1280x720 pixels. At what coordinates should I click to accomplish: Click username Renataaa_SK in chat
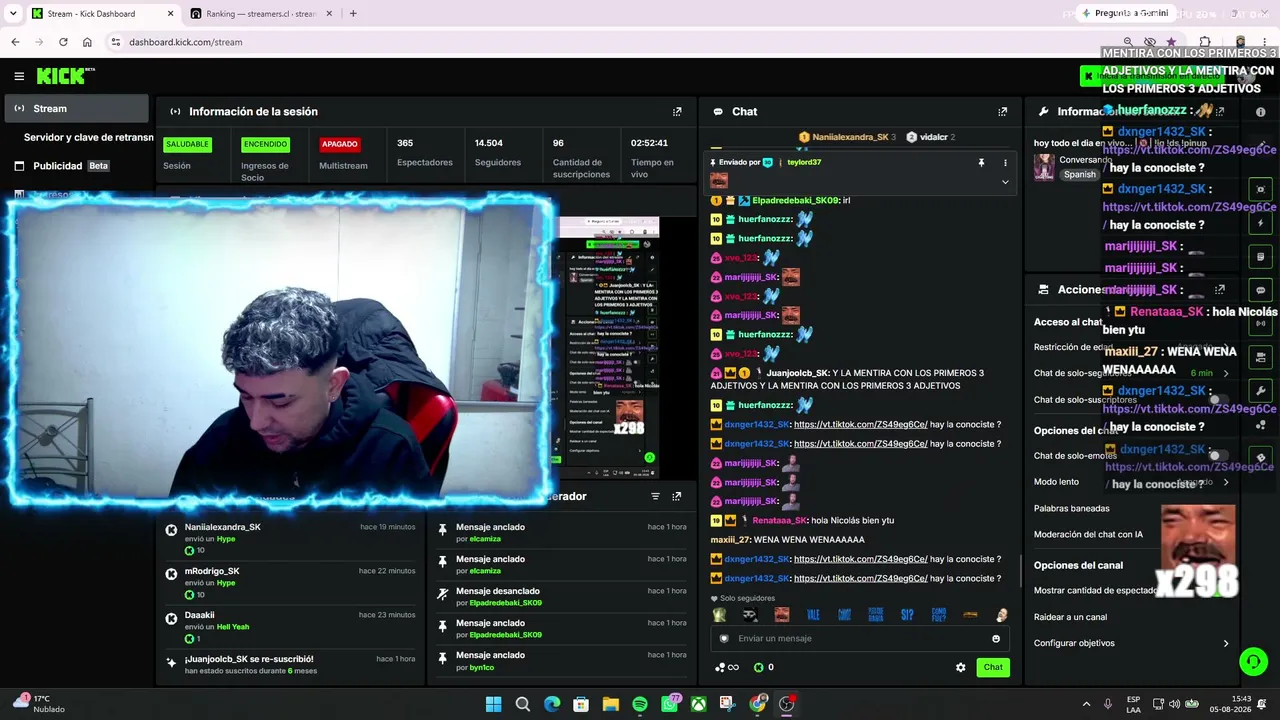779,520
